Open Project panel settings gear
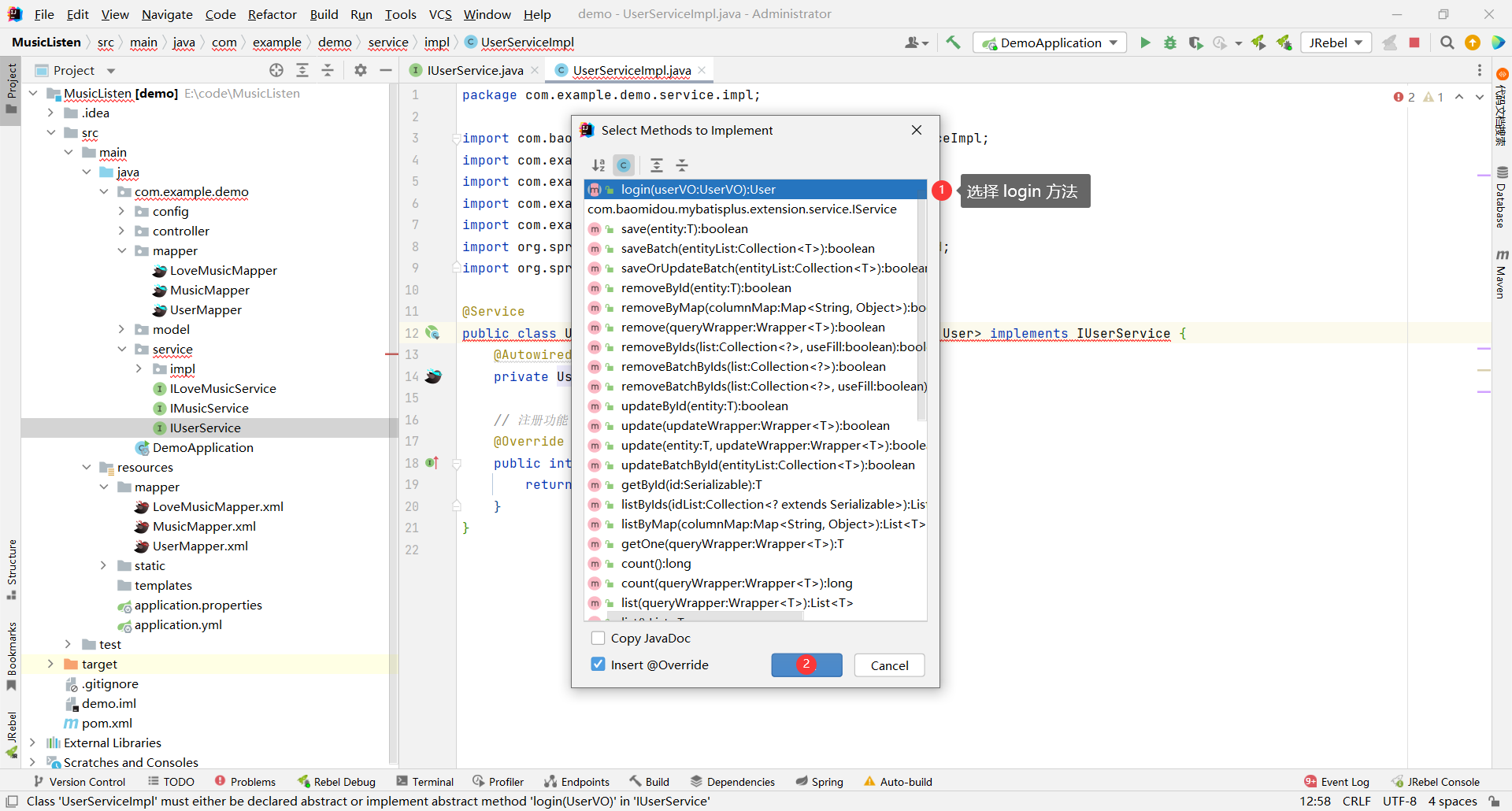The image size is (1512, 811). click(x=361, y=71)
